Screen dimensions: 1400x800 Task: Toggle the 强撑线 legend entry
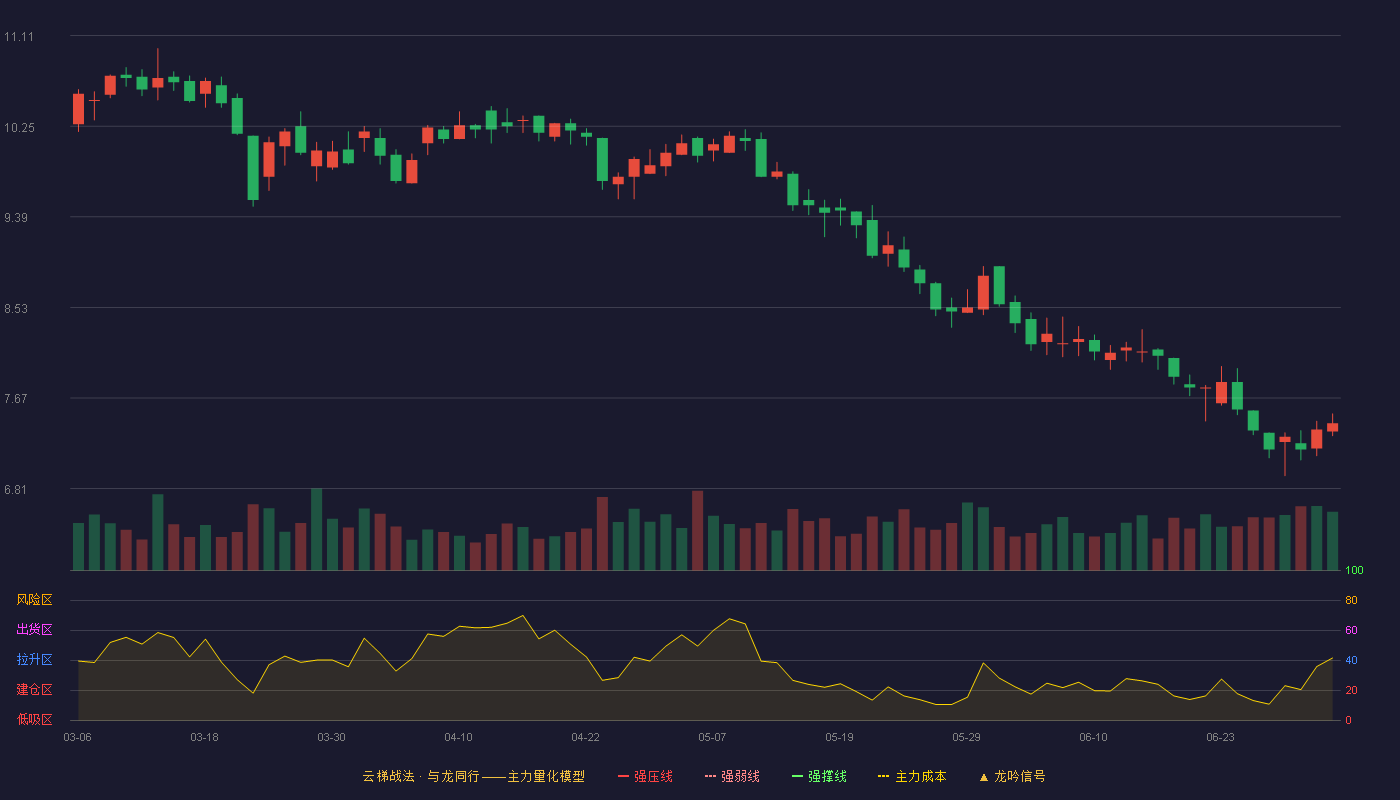(819, 776)
